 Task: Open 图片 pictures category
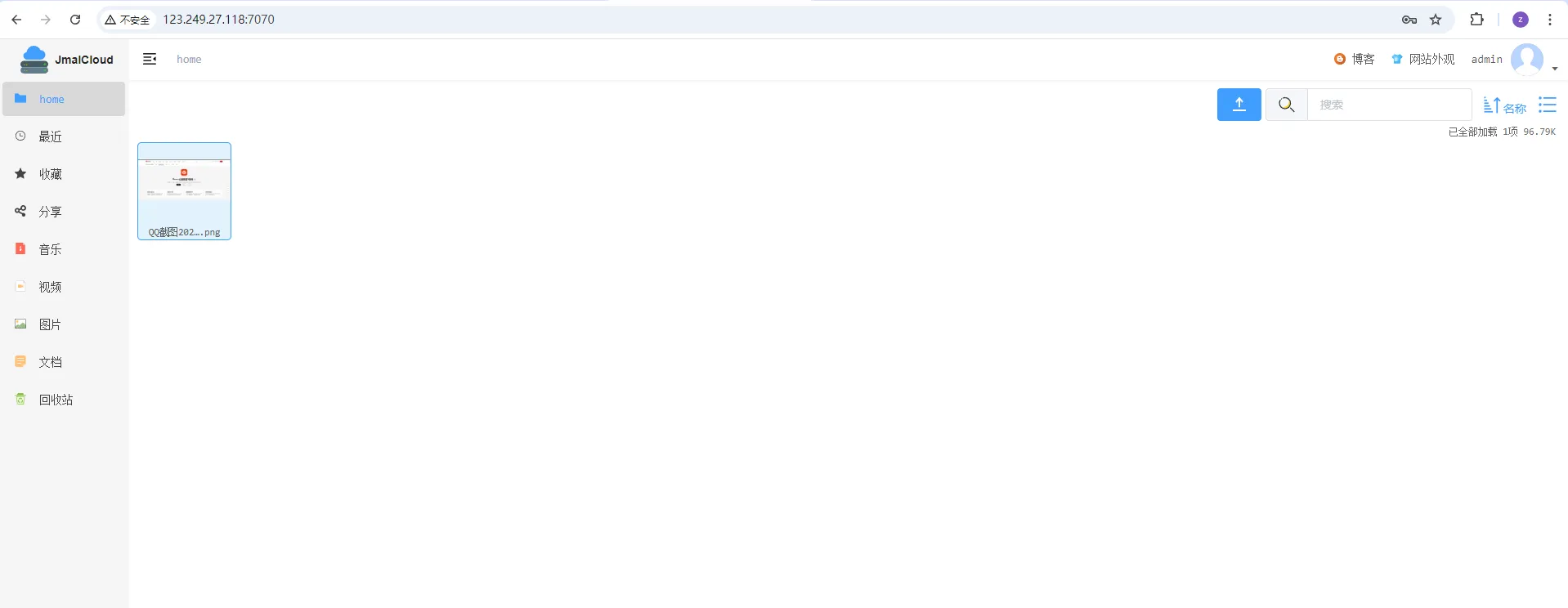pos(64,324)
